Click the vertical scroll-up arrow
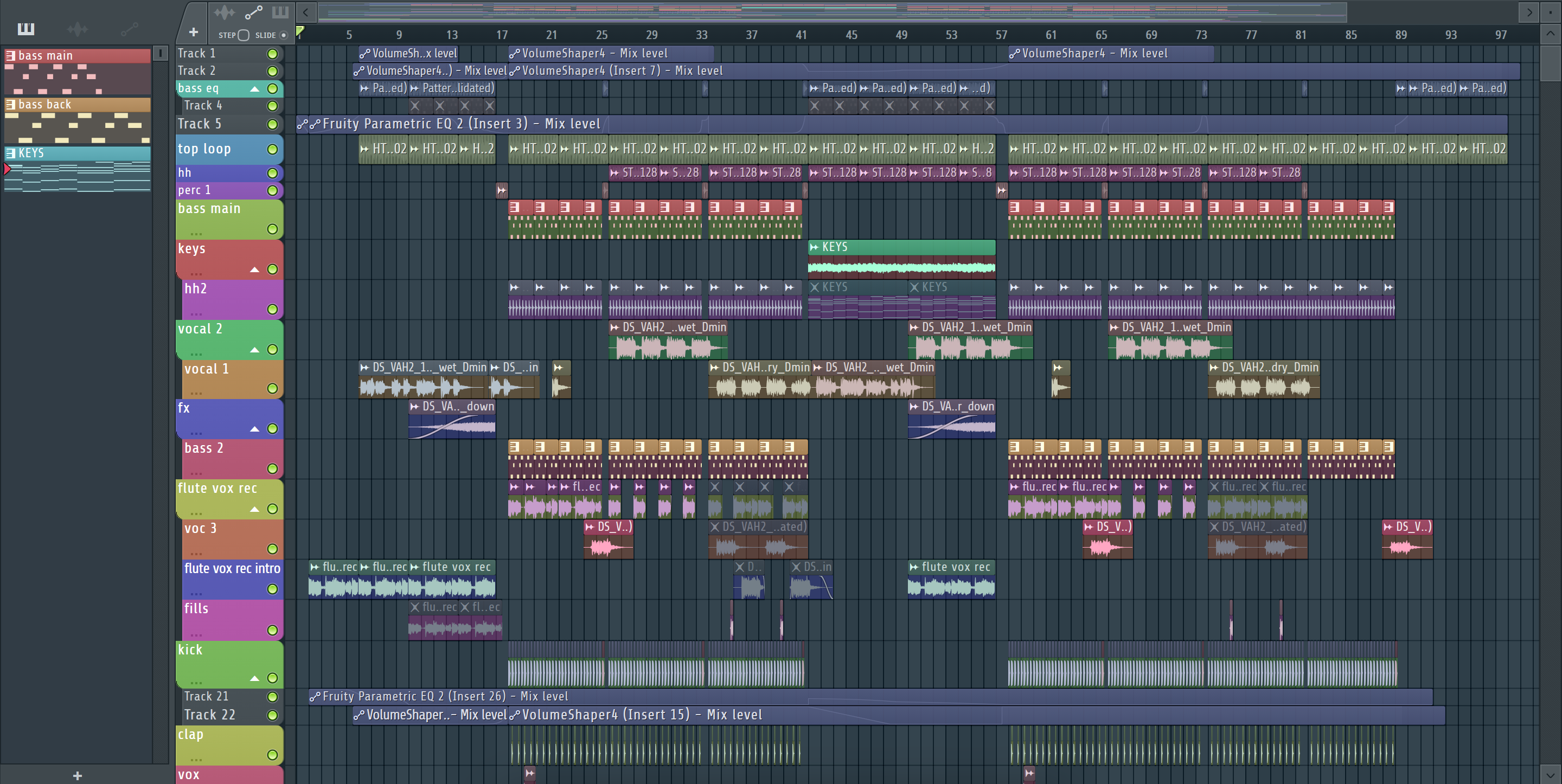Viewport: 1562px width, 784px height. click(1551, 34)
